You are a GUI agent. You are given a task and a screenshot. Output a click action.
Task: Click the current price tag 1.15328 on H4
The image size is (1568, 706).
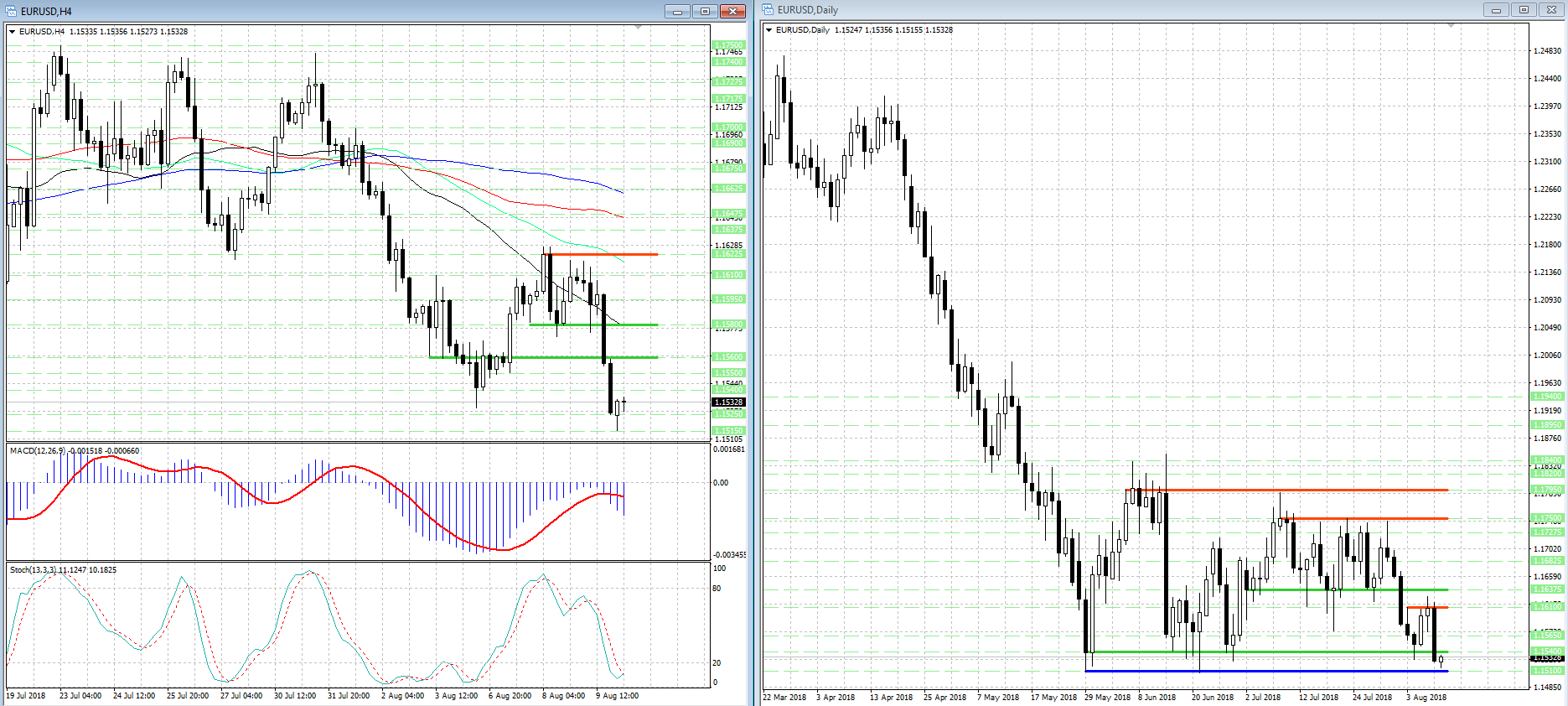coord(728,402)
